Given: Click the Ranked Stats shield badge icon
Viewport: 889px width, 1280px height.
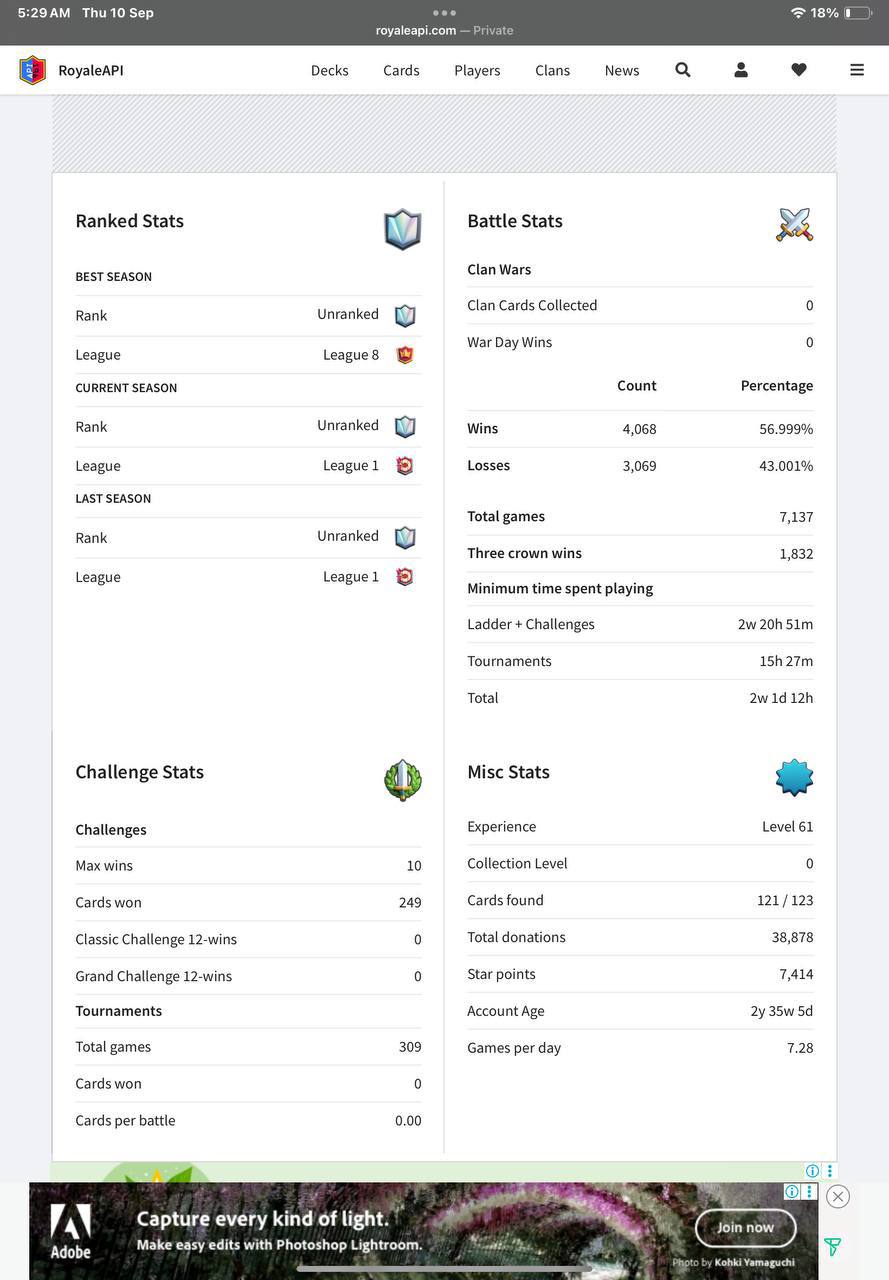Looking at the screenshot, I should (x=403, y=229).
